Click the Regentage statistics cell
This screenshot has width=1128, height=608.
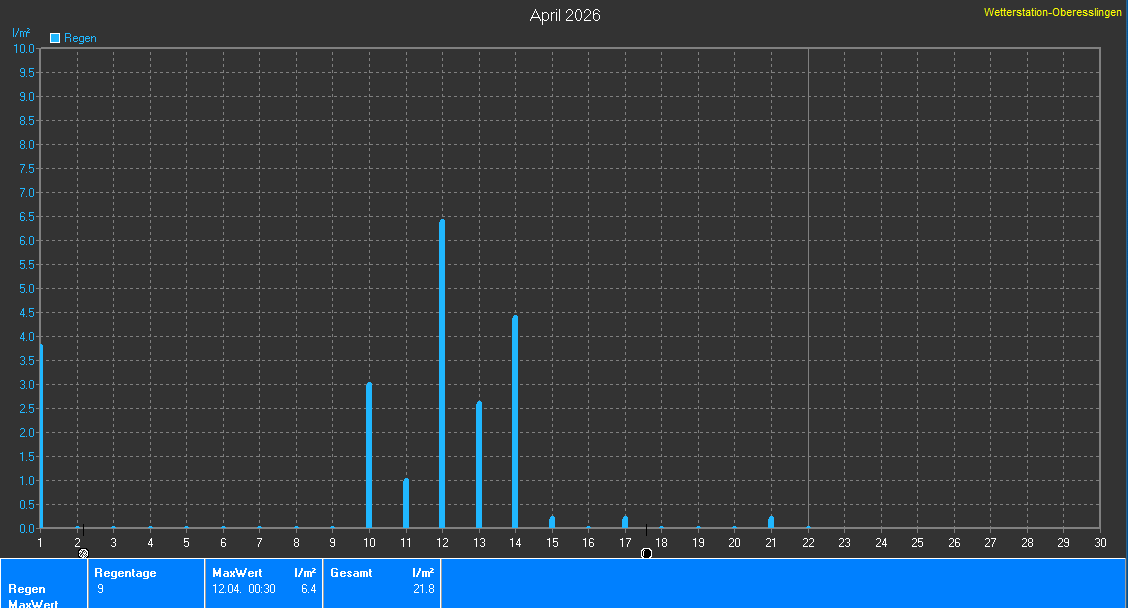click(146, 582)
